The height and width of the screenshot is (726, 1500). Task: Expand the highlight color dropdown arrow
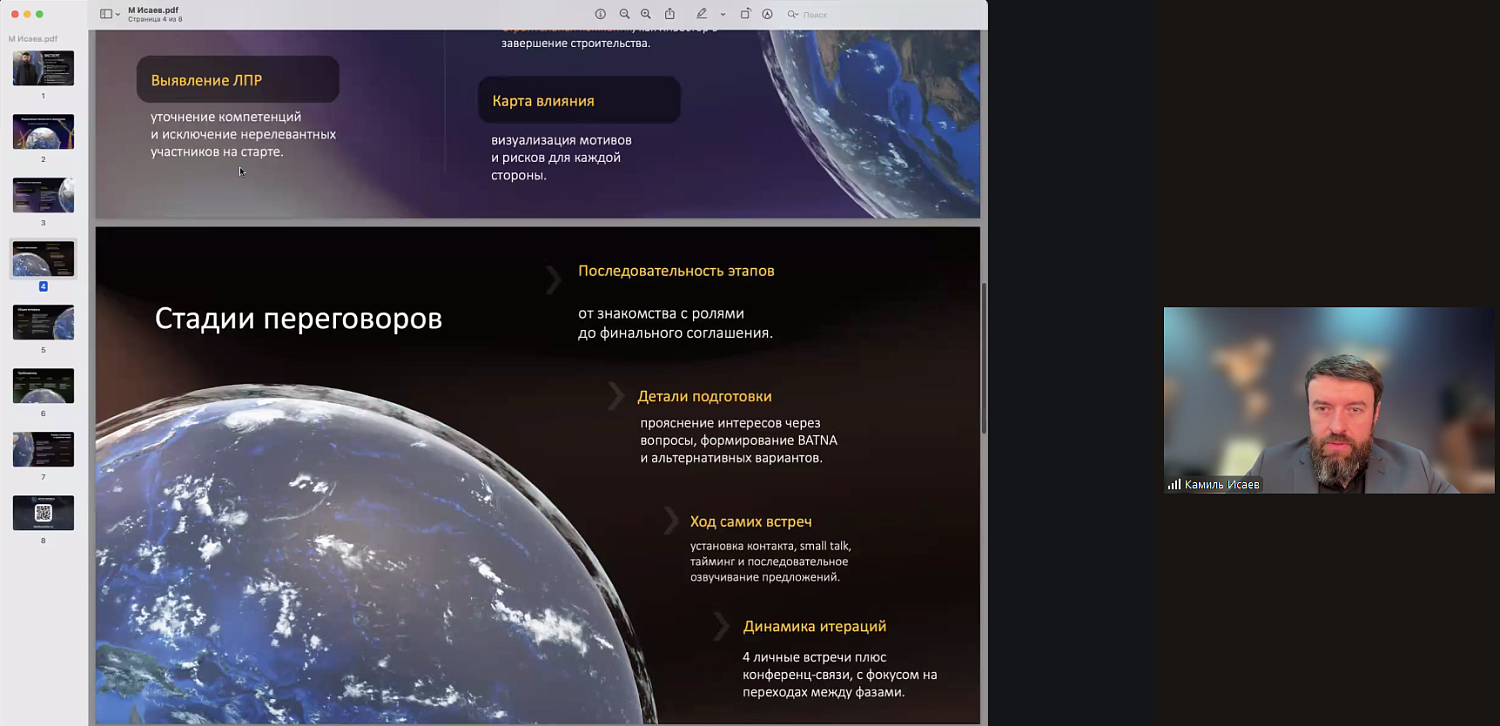pyautogui.click(x=722, y=14)
